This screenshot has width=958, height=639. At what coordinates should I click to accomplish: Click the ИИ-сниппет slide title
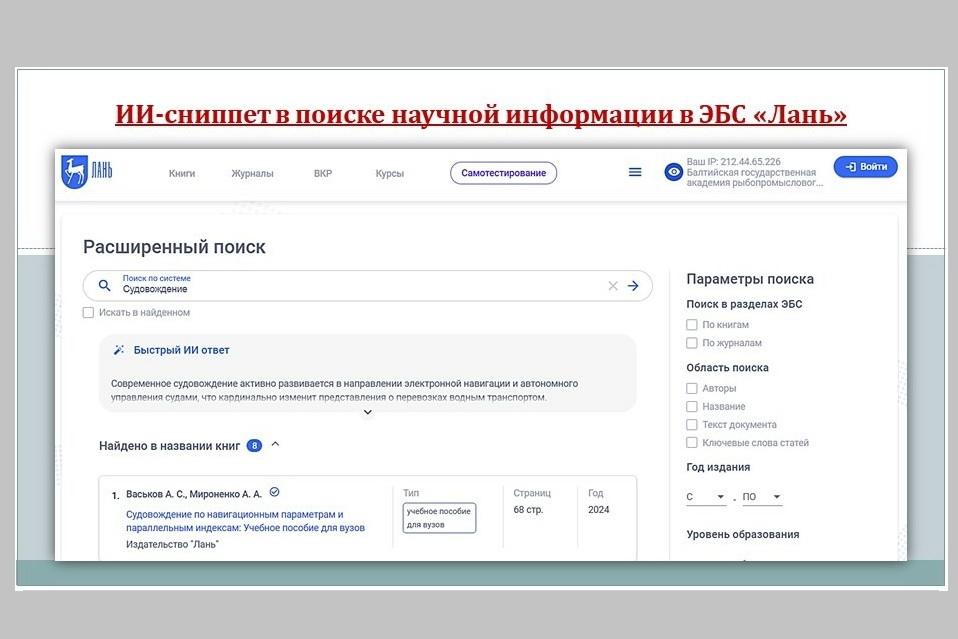481,114
